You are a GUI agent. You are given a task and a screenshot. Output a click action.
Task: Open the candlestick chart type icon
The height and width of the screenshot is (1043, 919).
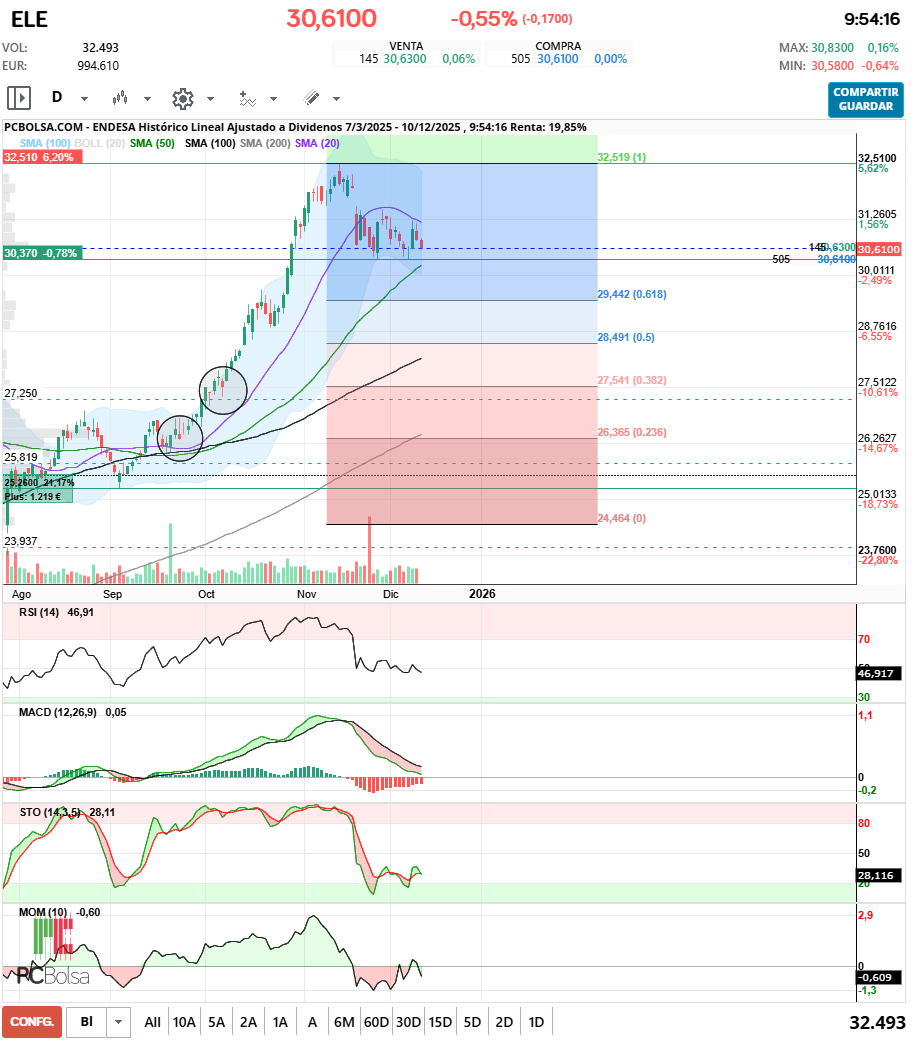tap(121, 98)
